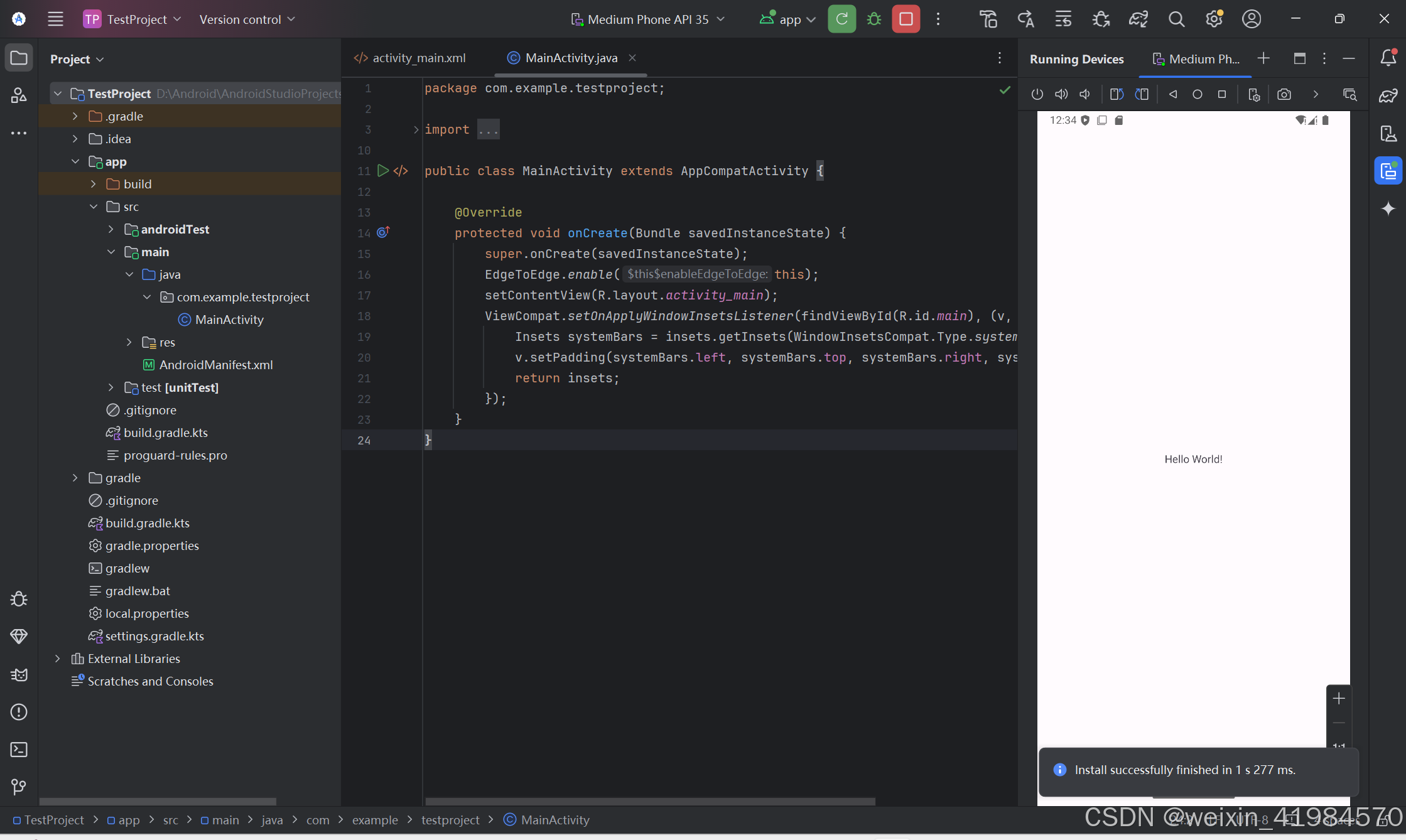Open the Terminal tool window

click(19, 750)
